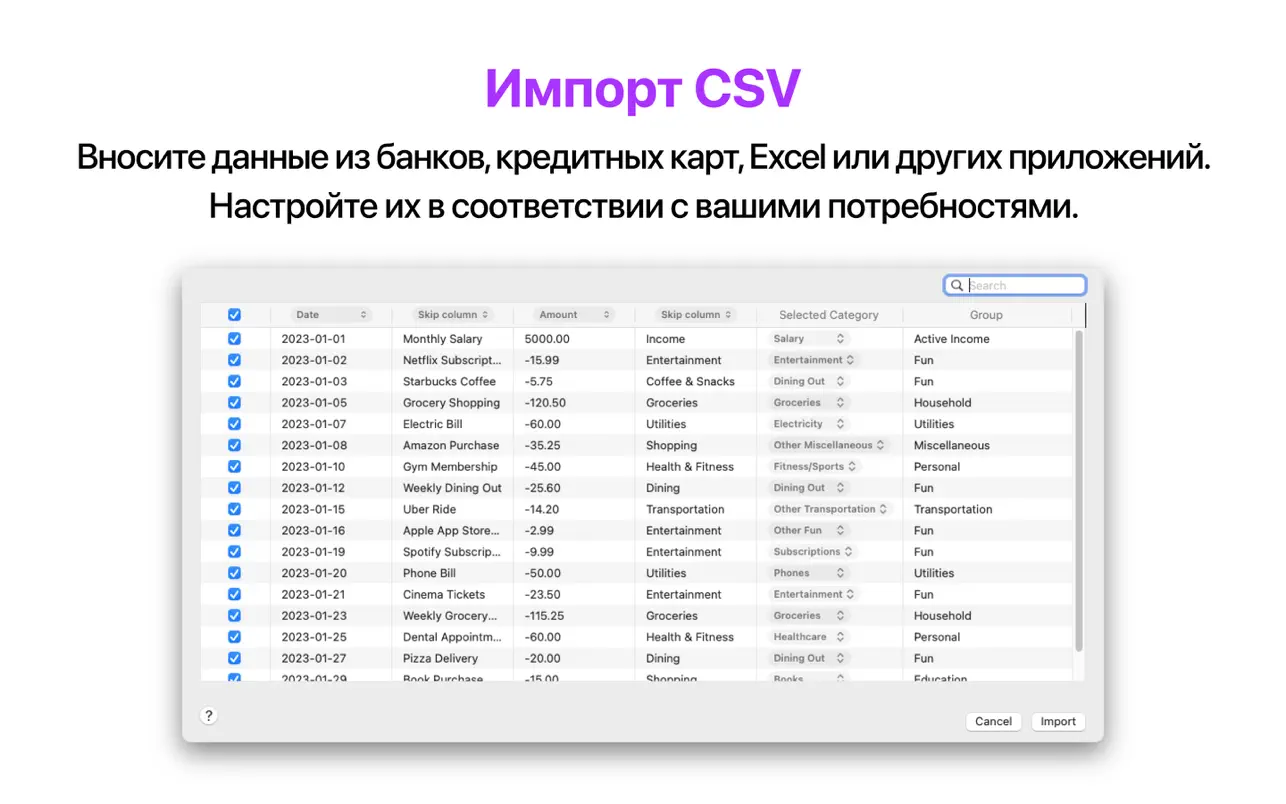Image resolution: width=1286 pixels, height=804 pixels.
Task: Open Dining Out dropdown for Pizza Delivery
Action: click(809, 658)
